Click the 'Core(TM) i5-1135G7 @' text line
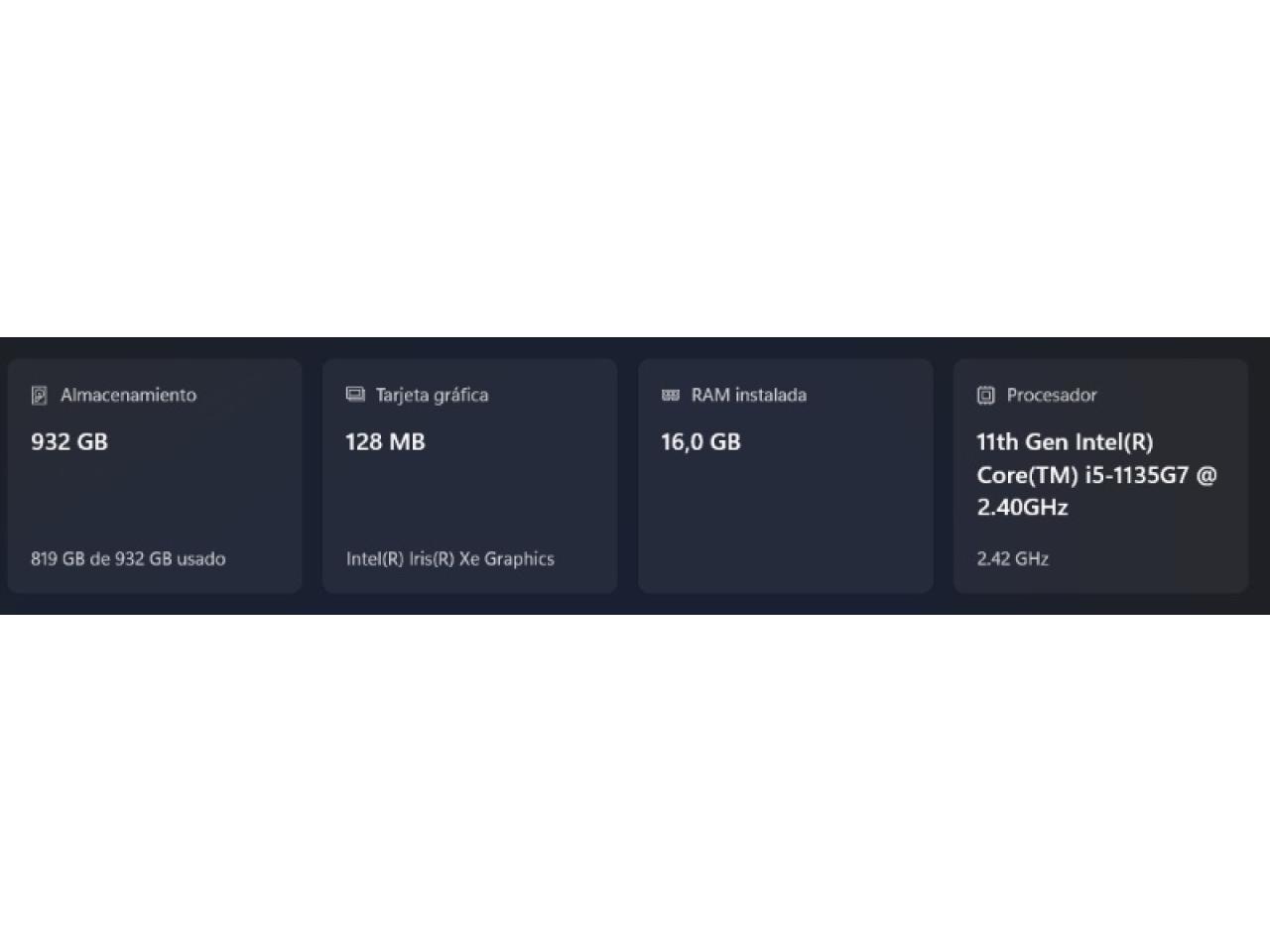The height and width of the screenshot is (952, 1270). click(1096, 475)
